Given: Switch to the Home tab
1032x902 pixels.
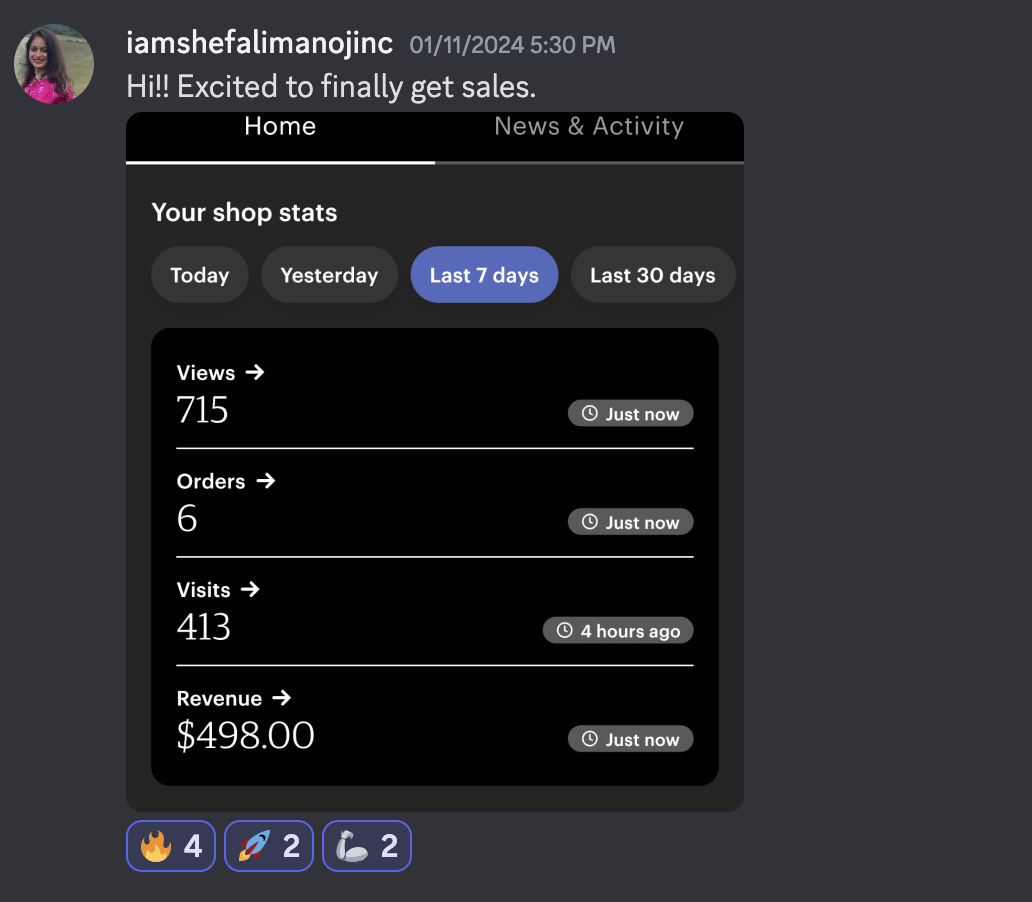Looking at the screenshot, I should 280,126.
